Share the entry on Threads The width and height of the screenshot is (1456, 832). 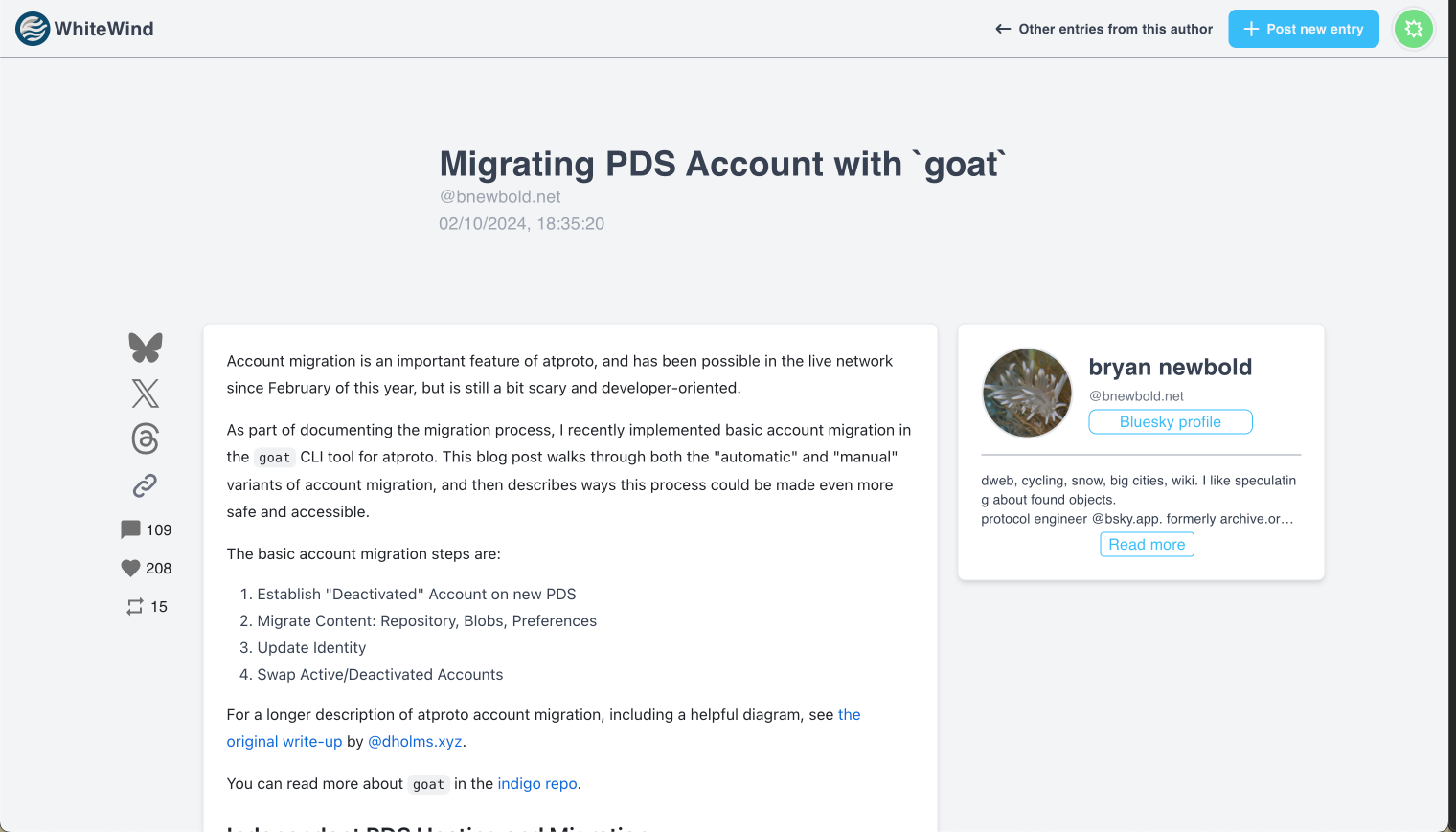point(146,439)
